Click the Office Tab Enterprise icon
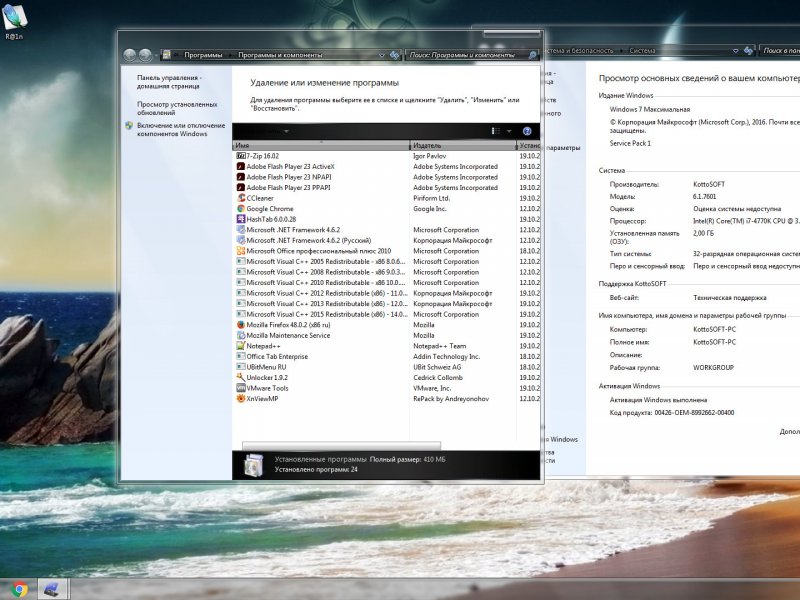Viewport: 800px width, 600px height. tap(241, 356)
